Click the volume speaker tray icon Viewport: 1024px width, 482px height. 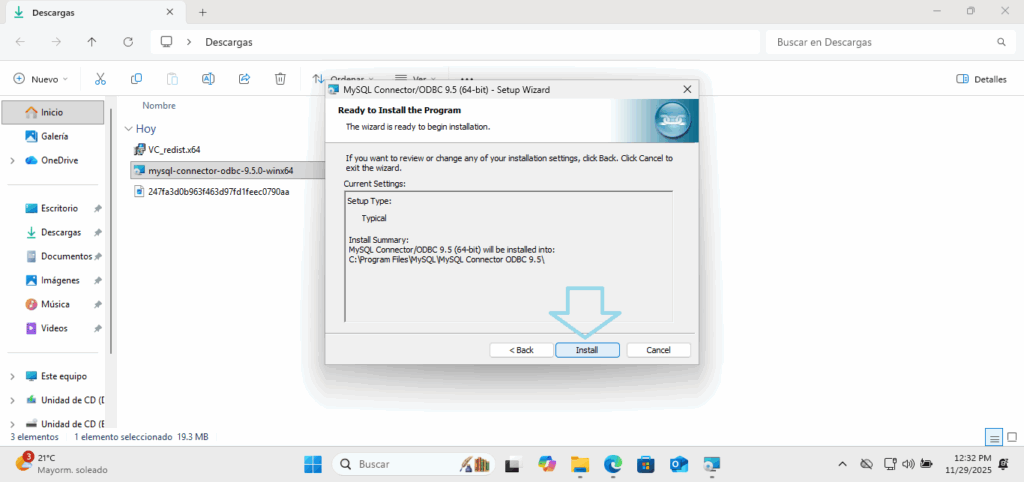click(908, 464)
